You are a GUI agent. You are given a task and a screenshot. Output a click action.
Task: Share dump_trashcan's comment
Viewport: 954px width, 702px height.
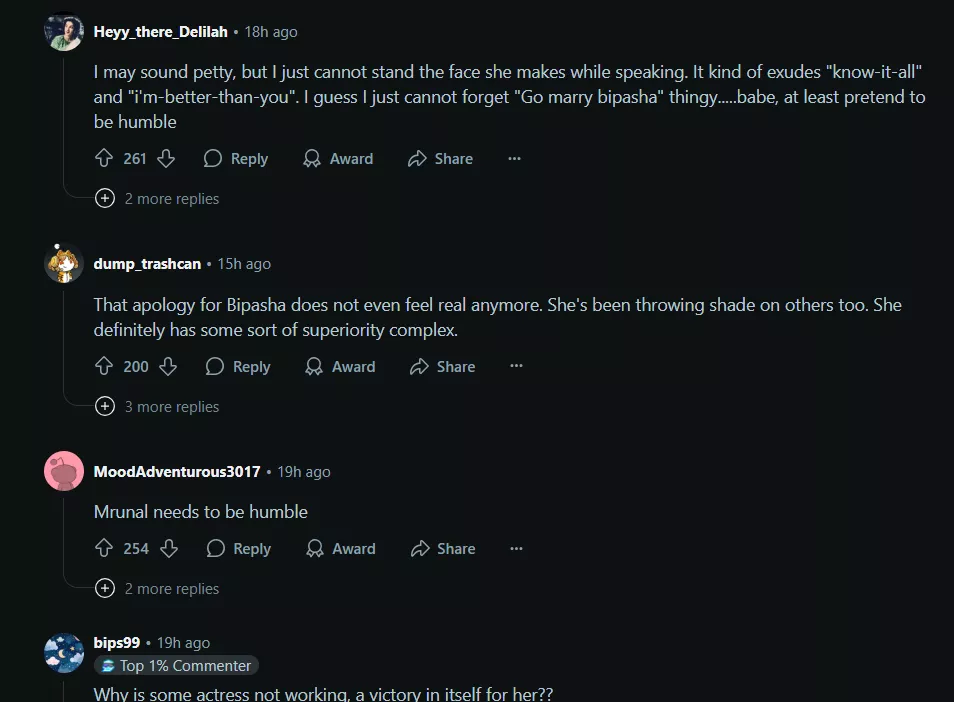[x=442, y=366]
